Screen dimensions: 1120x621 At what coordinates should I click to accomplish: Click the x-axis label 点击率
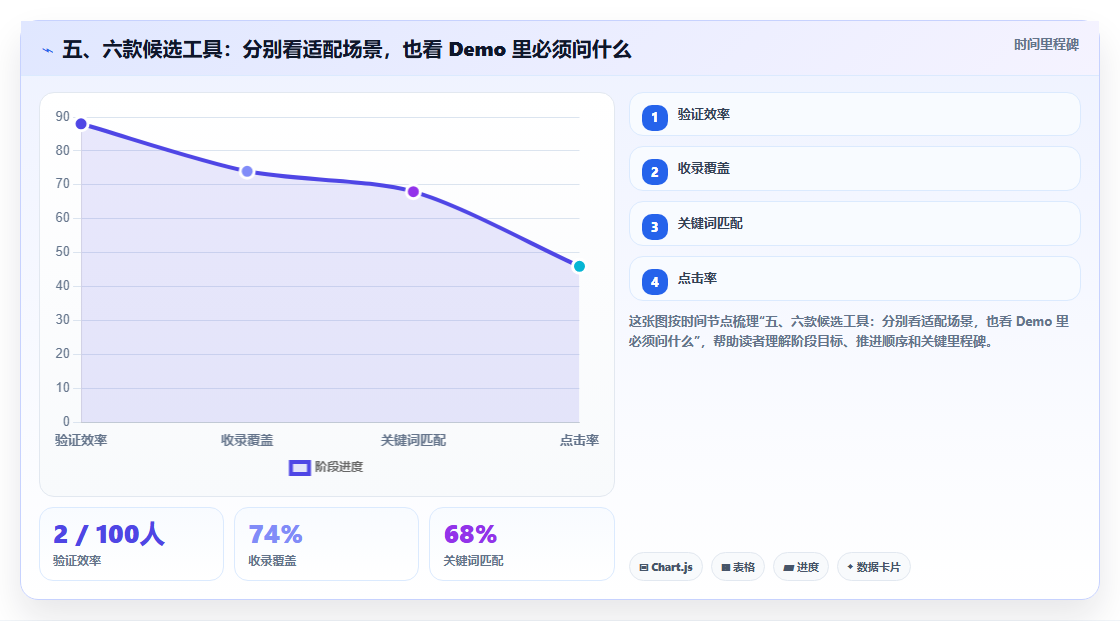click(x=579, y=440)
